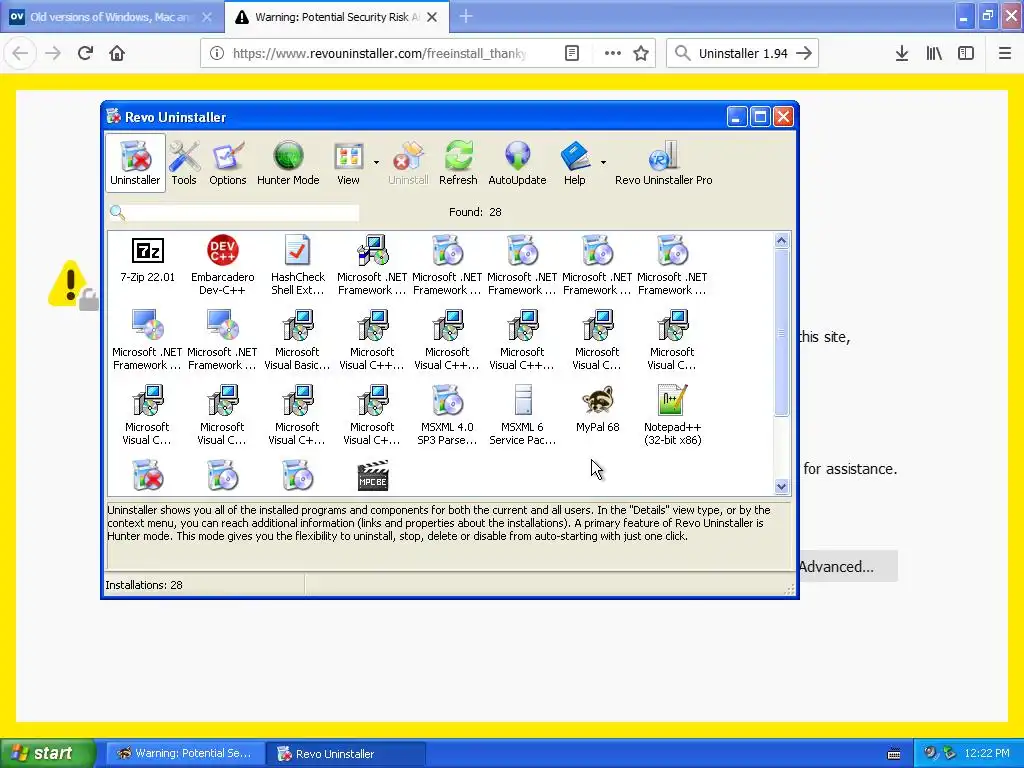
Task: Click the on-screen keyboard tray icon
Action: 894,754
